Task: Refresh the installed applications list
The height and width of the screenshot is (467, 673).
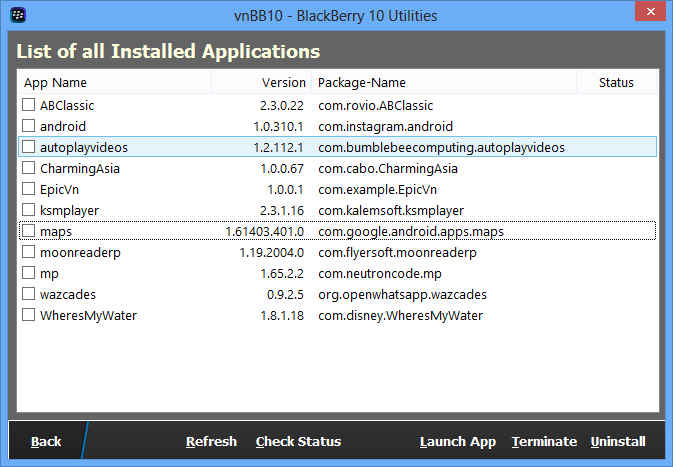Action: coord(211,442)
